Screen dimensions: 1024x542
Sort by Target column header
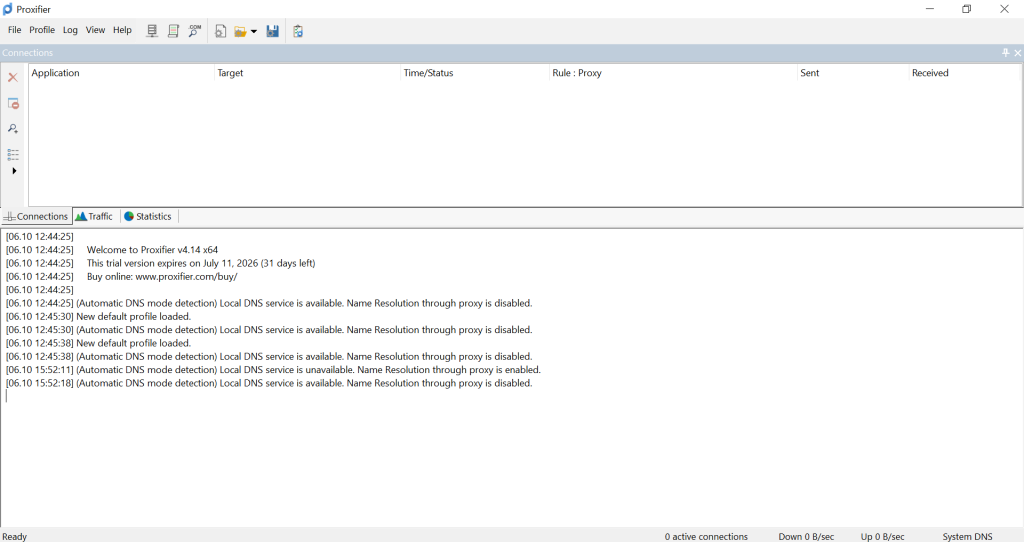click(x=307, y=73)
